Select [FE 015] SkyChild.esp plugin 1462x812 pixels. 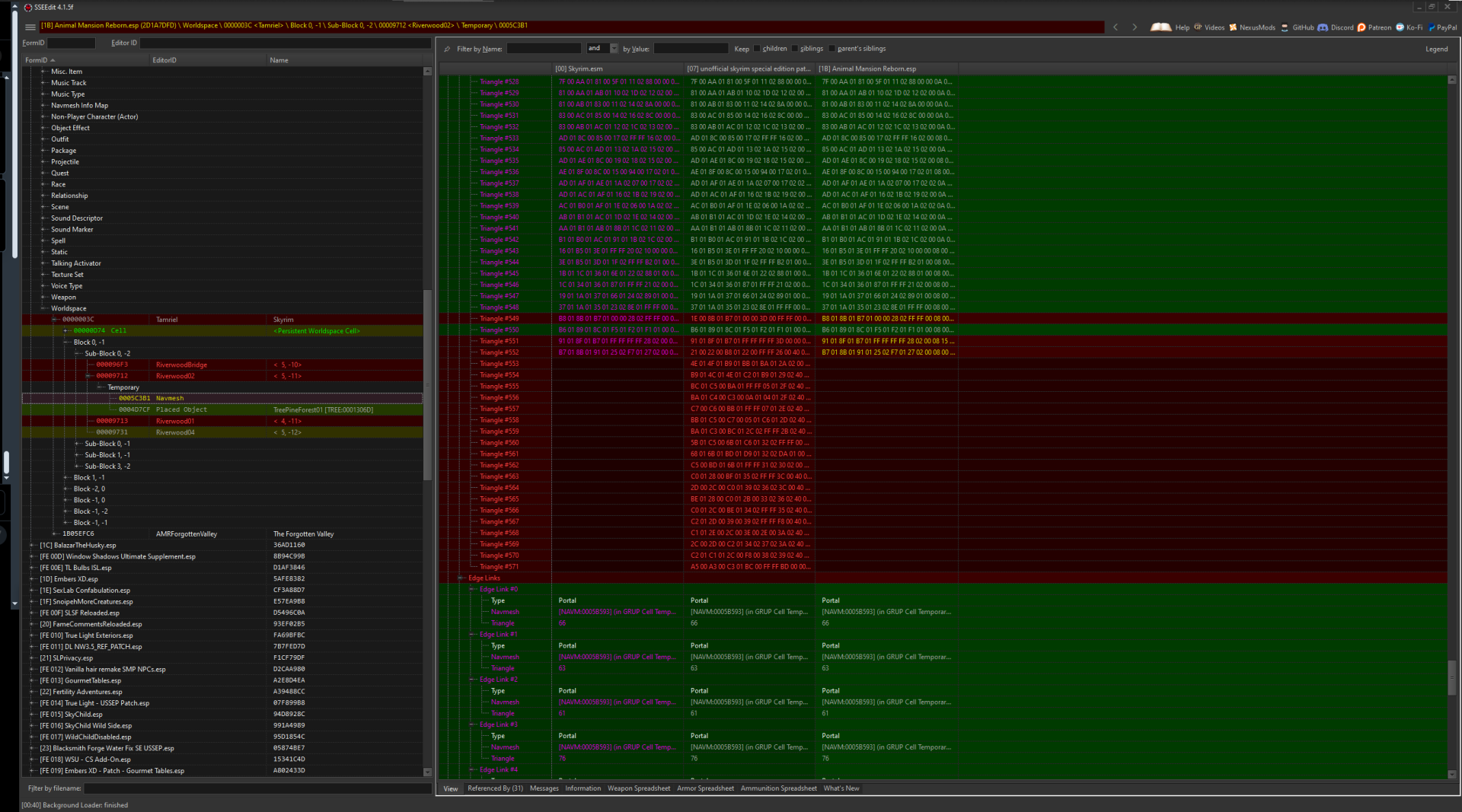pyautogui.click(x=222, y=715)
